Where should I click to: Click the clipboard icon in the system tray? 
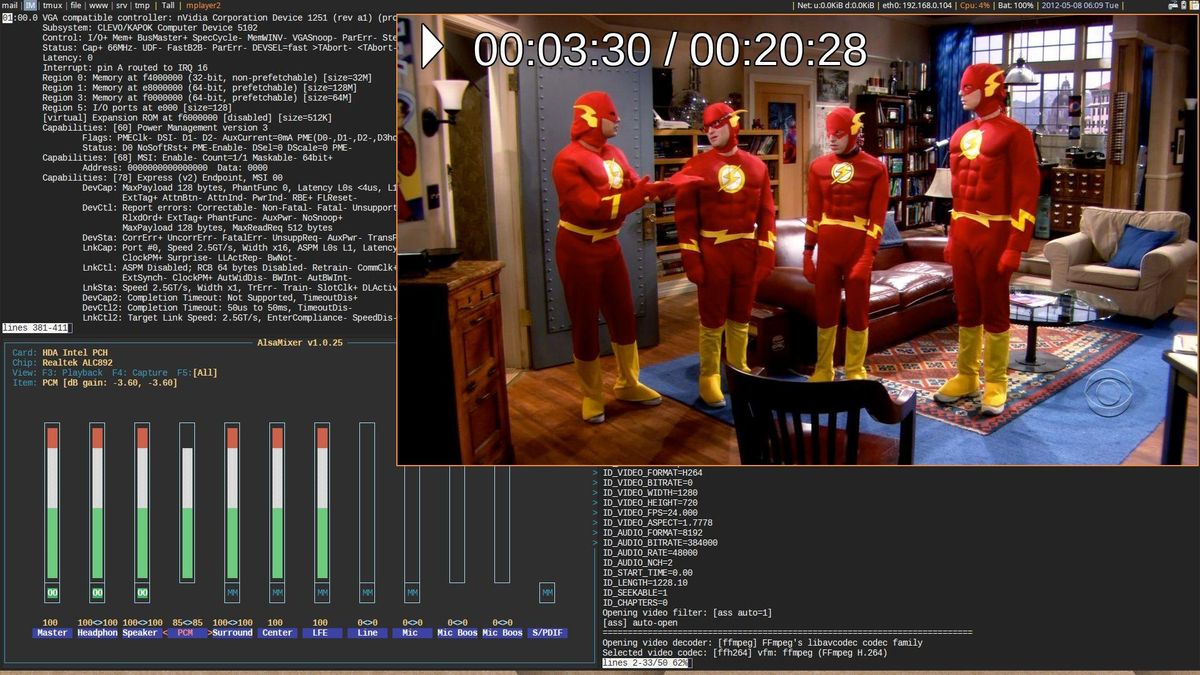[1194, 5]
